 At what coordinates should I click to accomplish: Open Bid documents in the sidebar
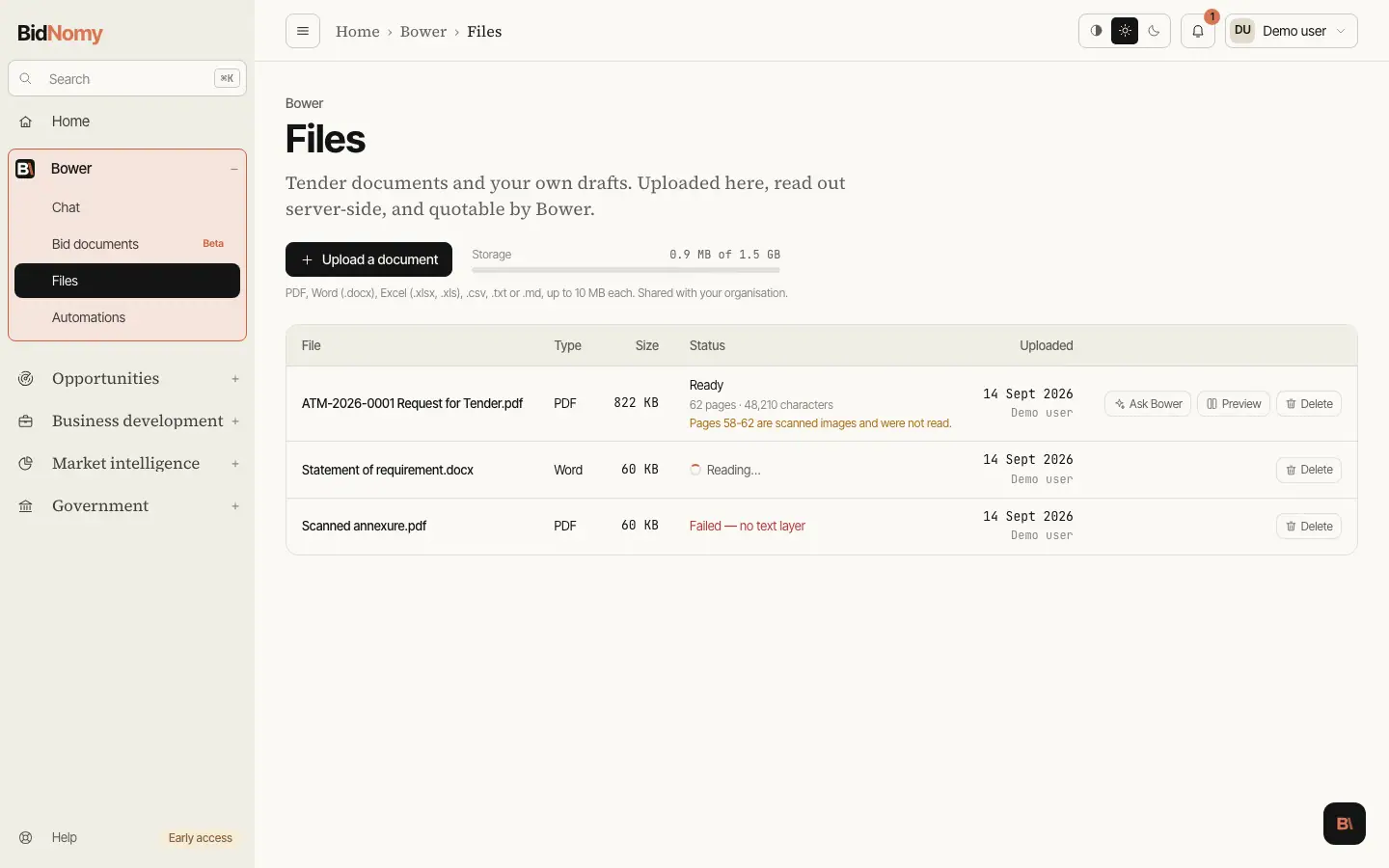tap(127, 244)
